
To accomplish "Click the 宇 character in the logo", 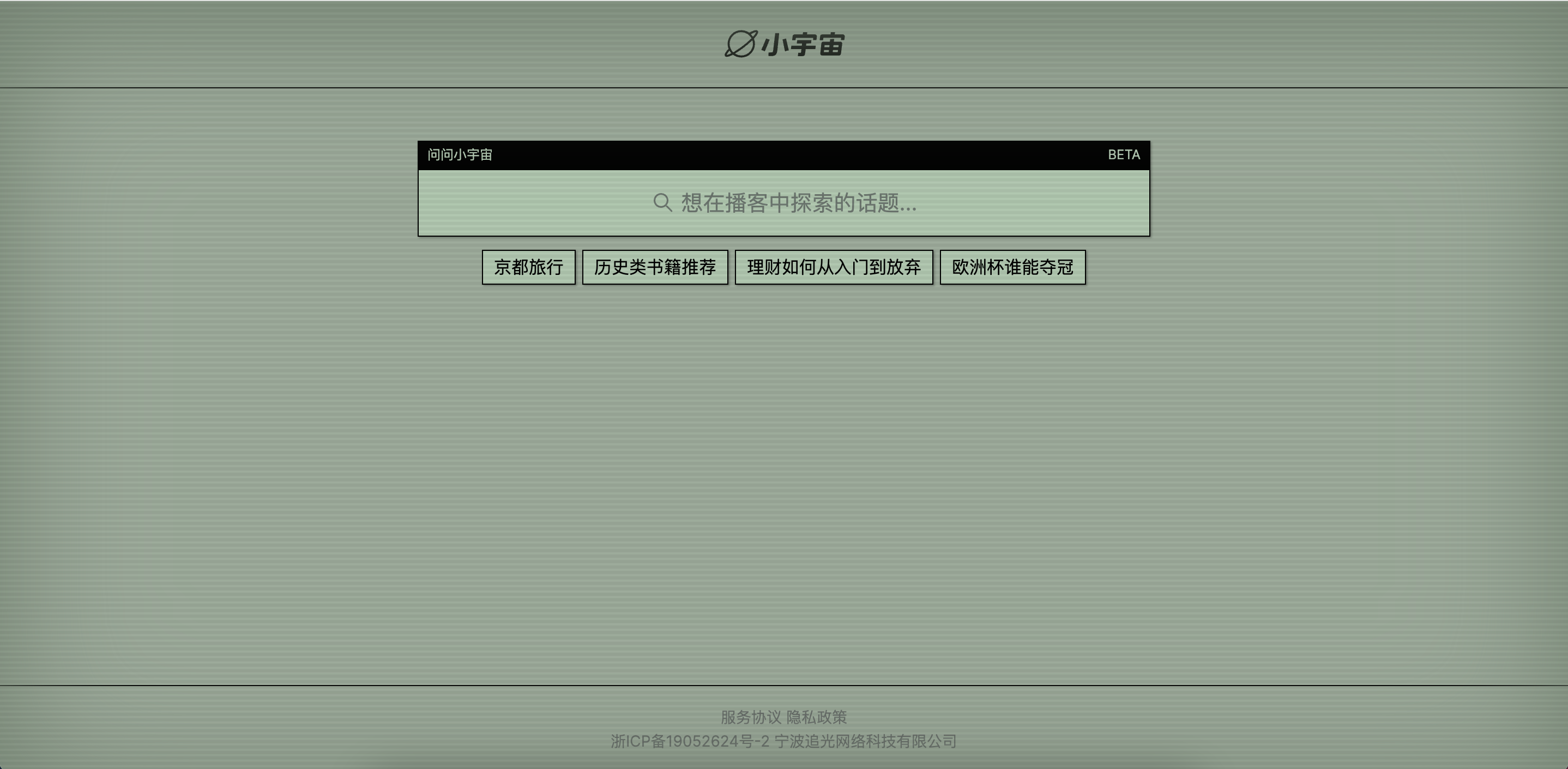I will (x=803, y=45).
